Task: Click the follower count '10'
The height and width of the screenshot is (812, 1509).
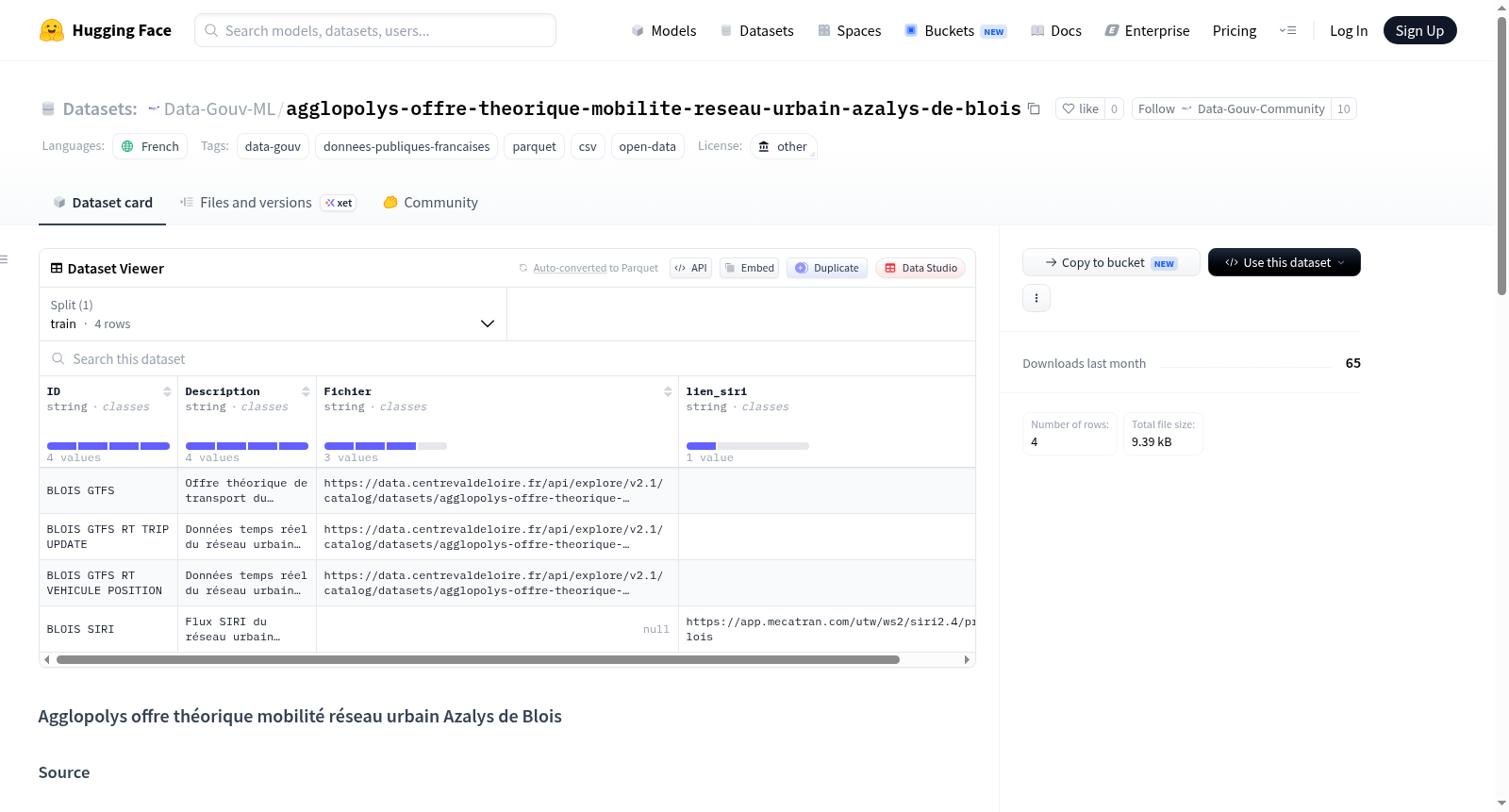Action: 1344,108
